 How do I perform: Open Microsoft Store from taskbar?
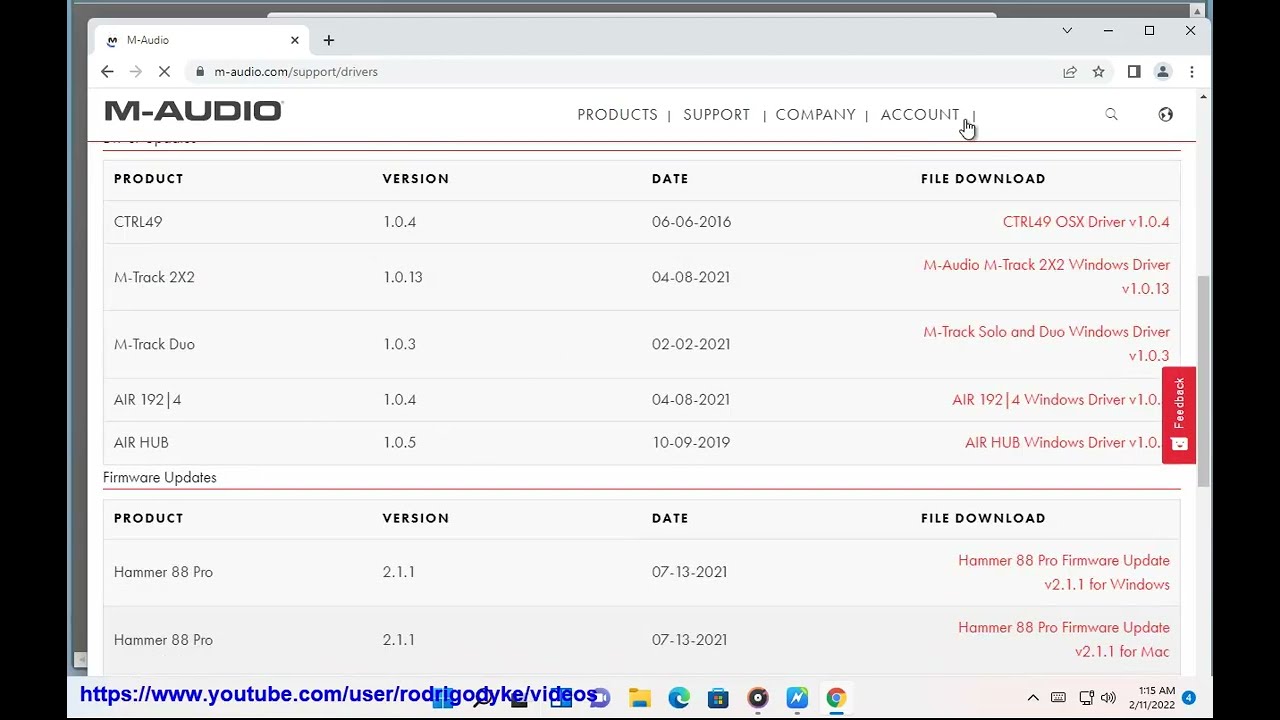tap(718, 698)
